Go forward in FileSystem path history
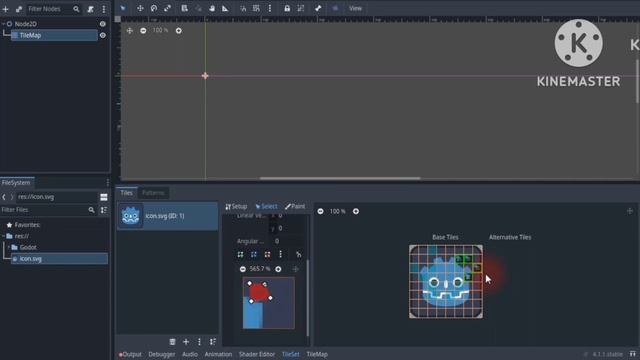 12,197
